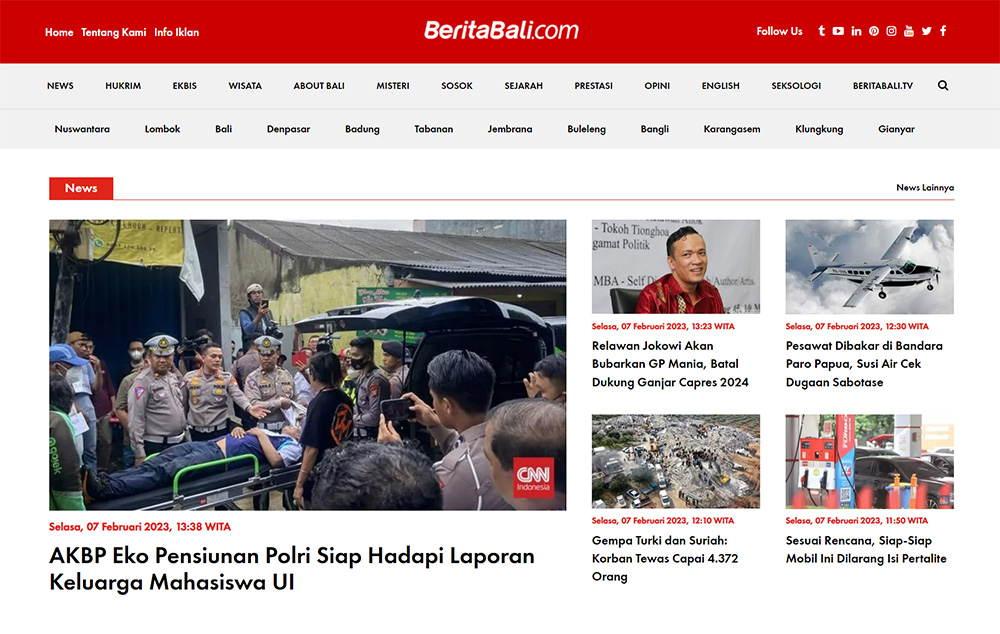
Task: Open the News Lainnya link
Action: [925, 188]
